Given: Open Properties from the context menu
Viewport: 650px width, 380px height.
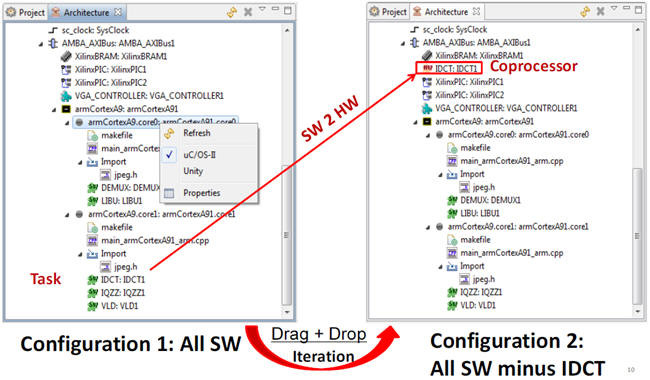Looking at the screenshot, I should (x=201, y=193).
